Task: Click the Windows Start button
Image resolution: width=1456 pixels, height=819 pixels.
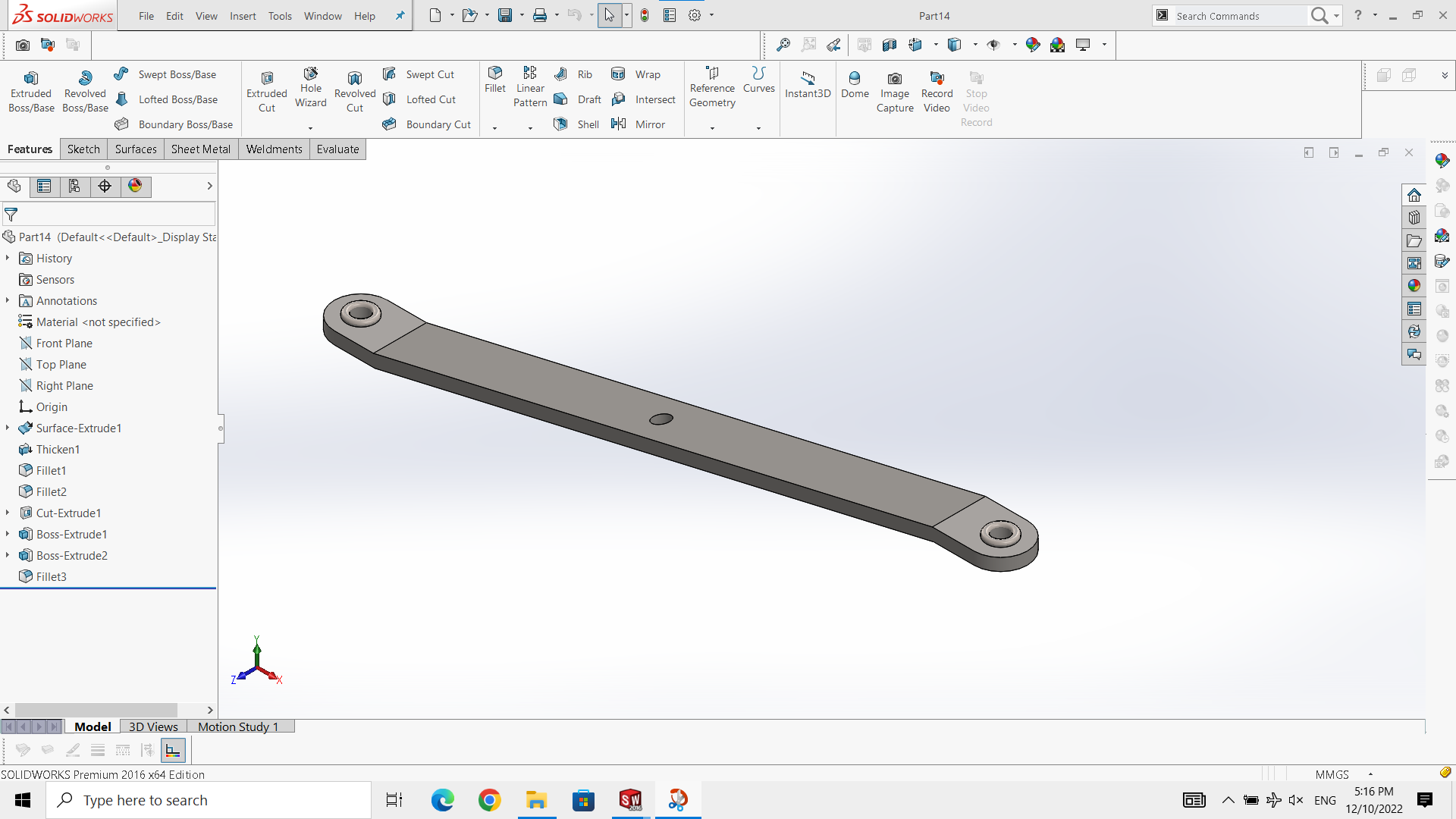Action: coord(23,800)
